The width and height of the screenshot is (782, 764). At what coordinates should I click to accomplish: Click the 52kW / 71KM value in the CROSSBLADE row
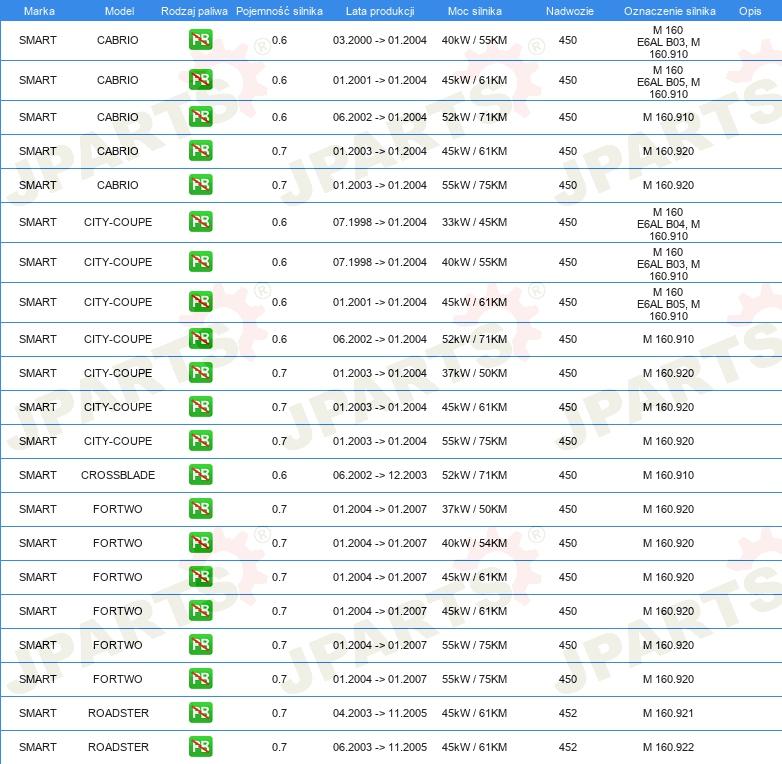tap(474, 475)
